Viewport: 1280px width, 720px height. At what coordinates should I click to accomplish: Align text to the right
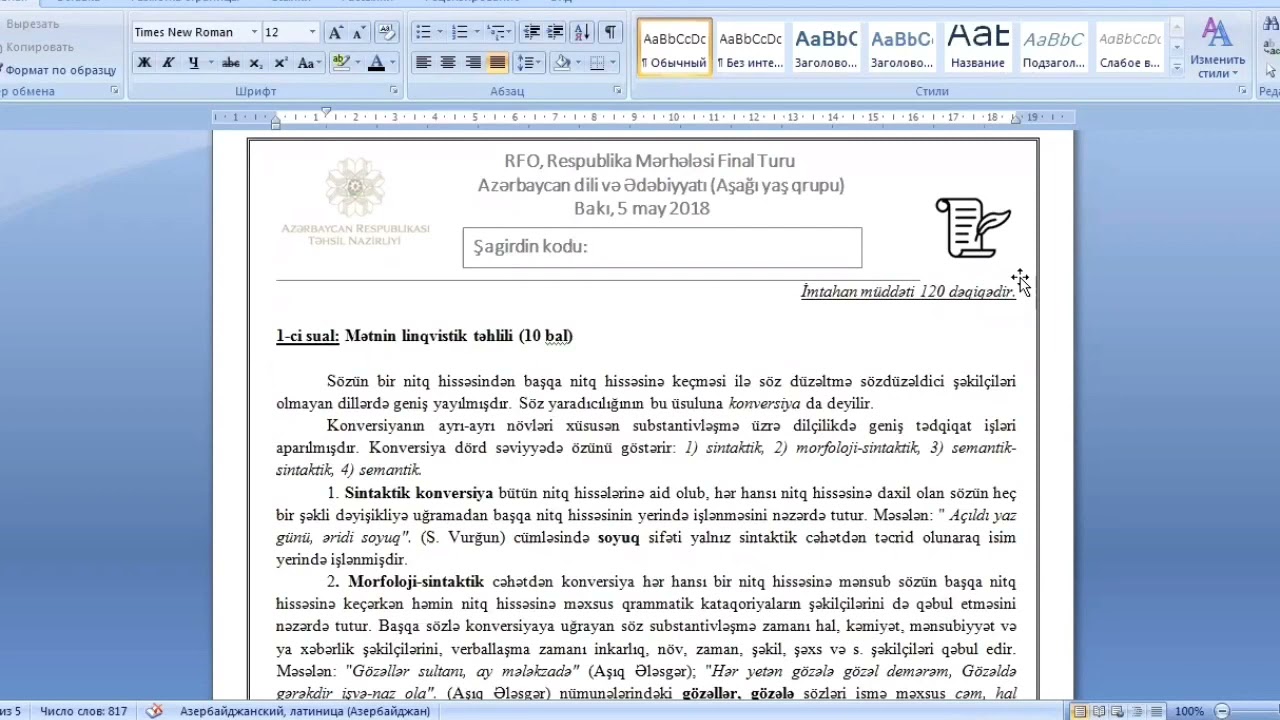point(473,63)
